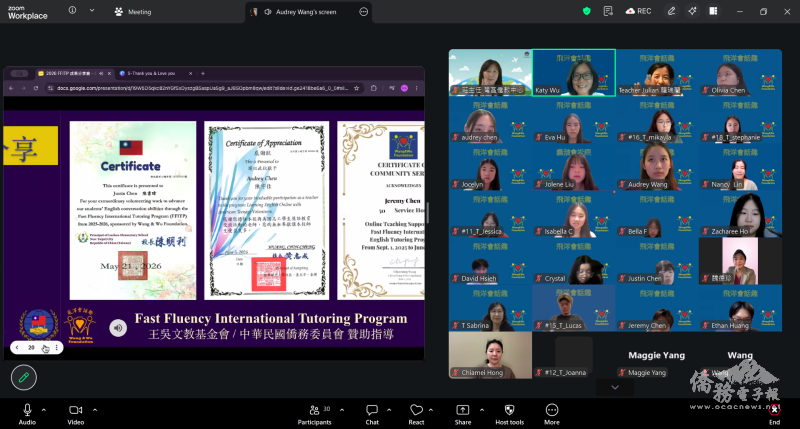Click the green pen annotate button
Viewport: 800px width, 429px height.
23,377
